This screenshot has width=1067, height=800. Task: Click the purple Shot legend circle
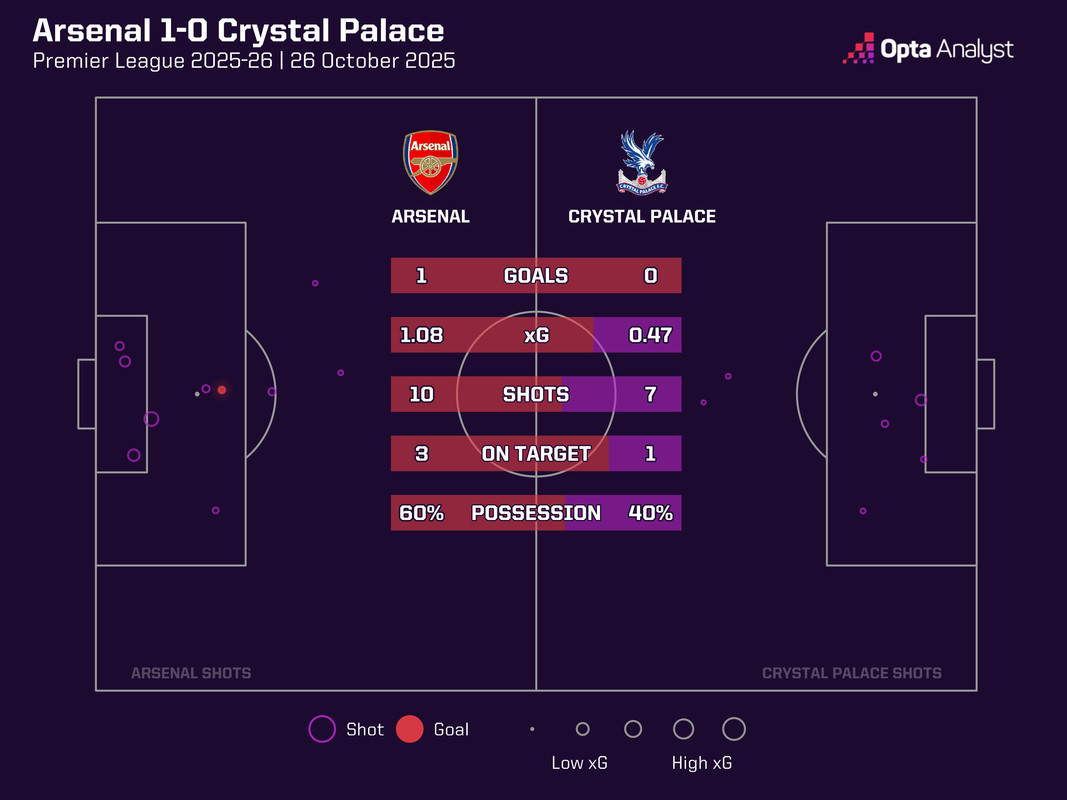point(322,729)
